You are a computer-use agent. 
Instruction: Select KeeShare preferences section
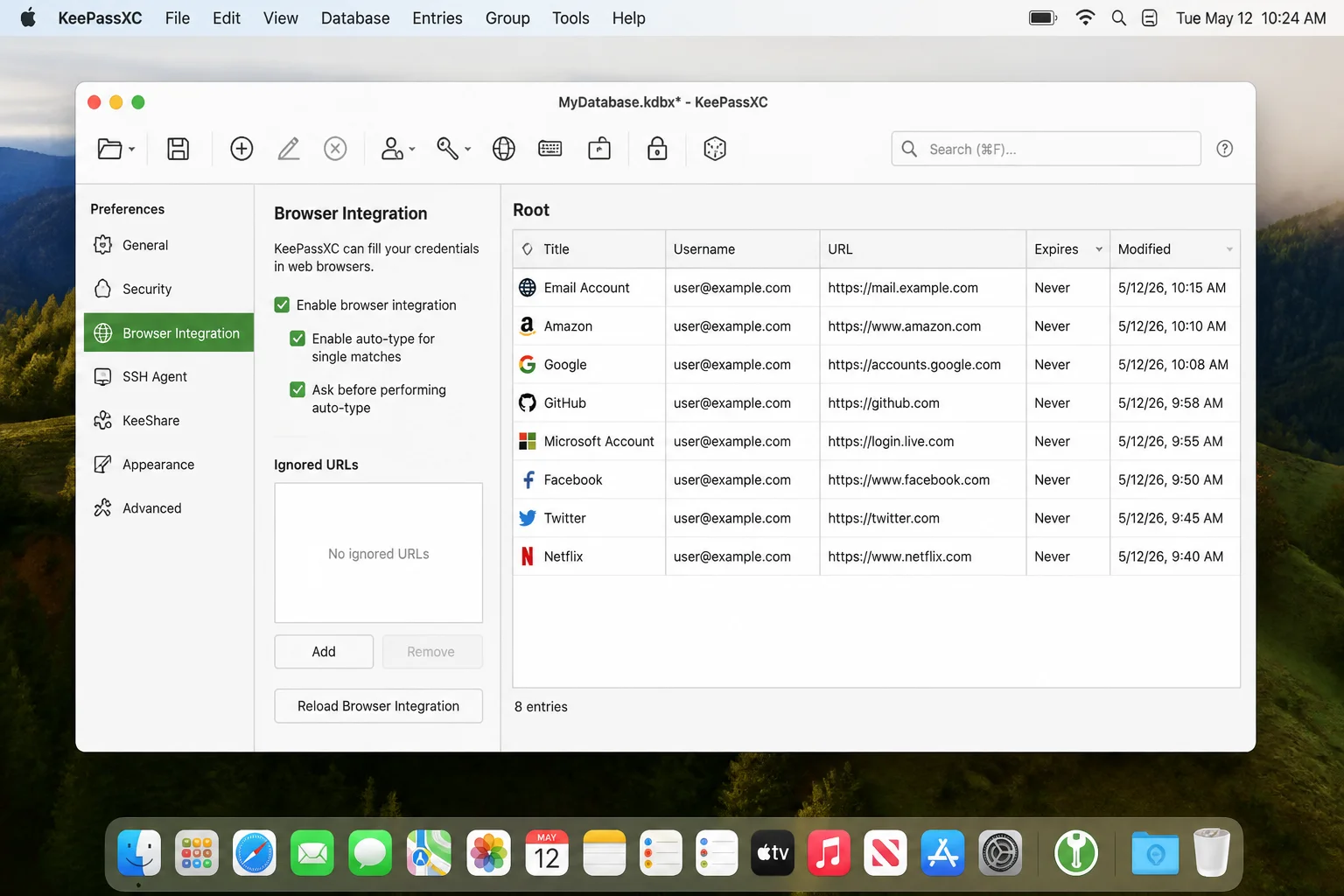click(x=169, y=420)
